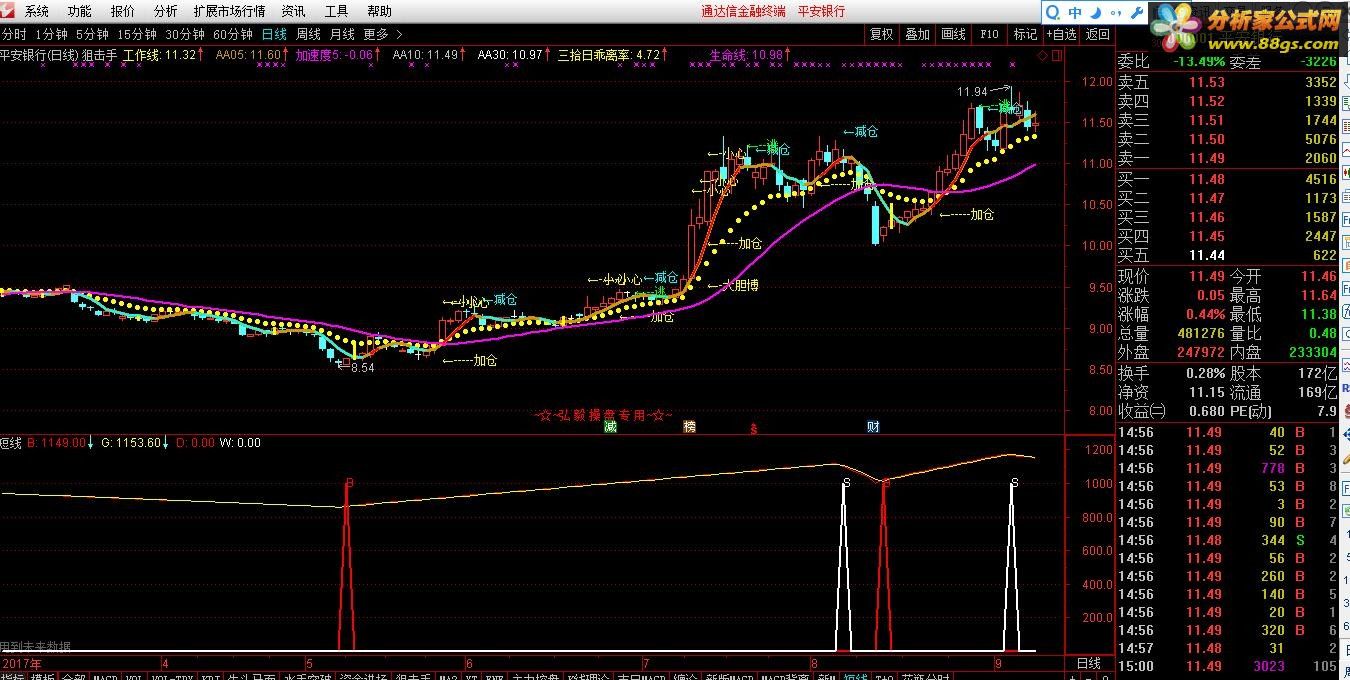This screenshot has width=1350, height=680.
Task: Click the 通达信金融终端 title link
Action: tap(743, 11)
